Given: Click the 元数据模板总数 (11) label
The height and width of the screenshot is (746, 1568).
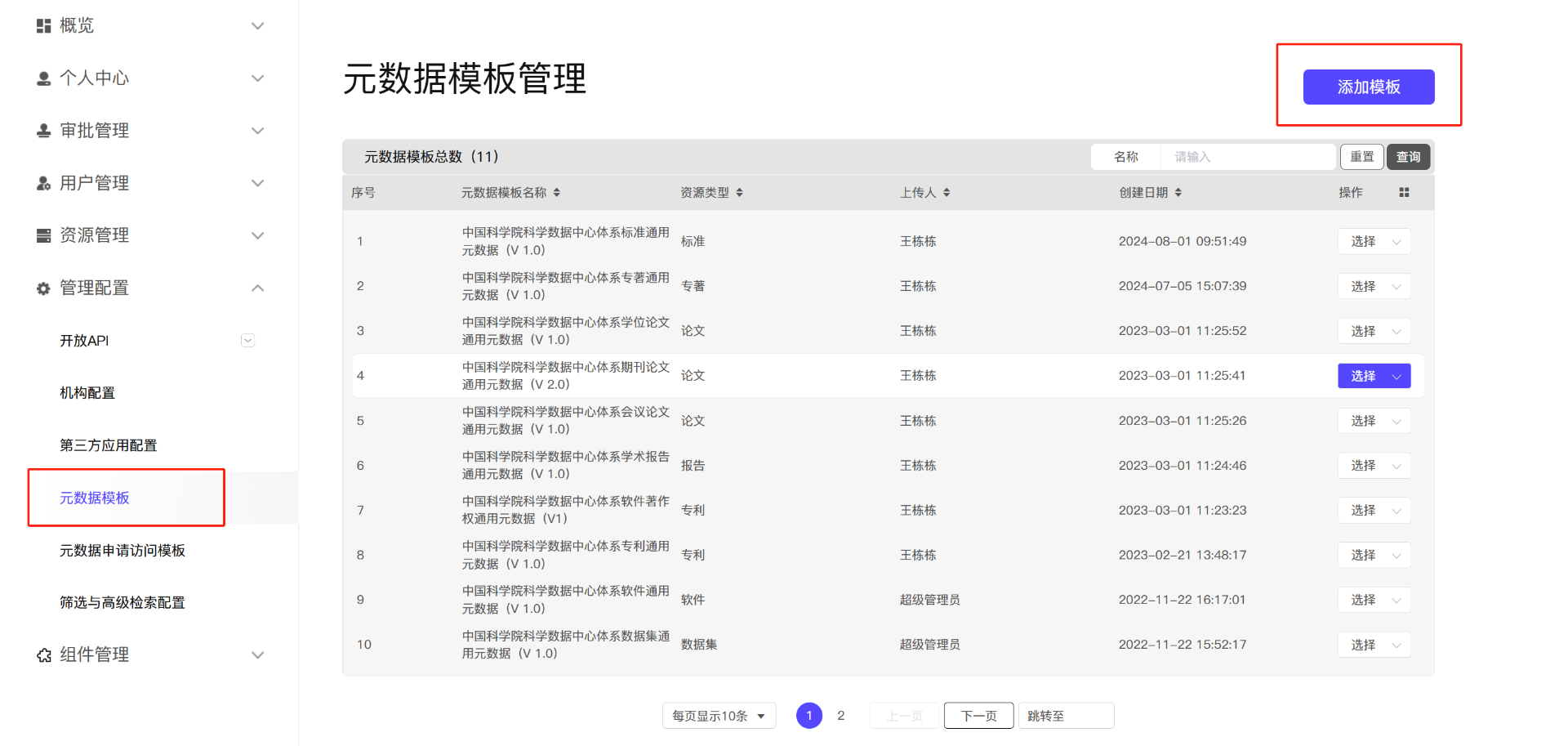Looking at the screenshot, I should [431, 157].
